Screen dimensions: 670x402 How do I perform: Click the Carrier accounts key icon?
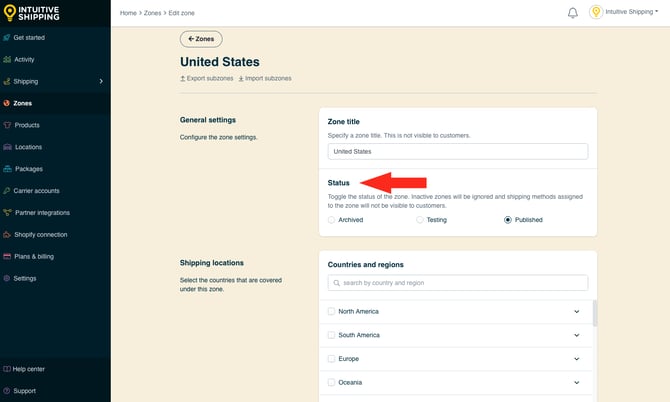point(6,191)
